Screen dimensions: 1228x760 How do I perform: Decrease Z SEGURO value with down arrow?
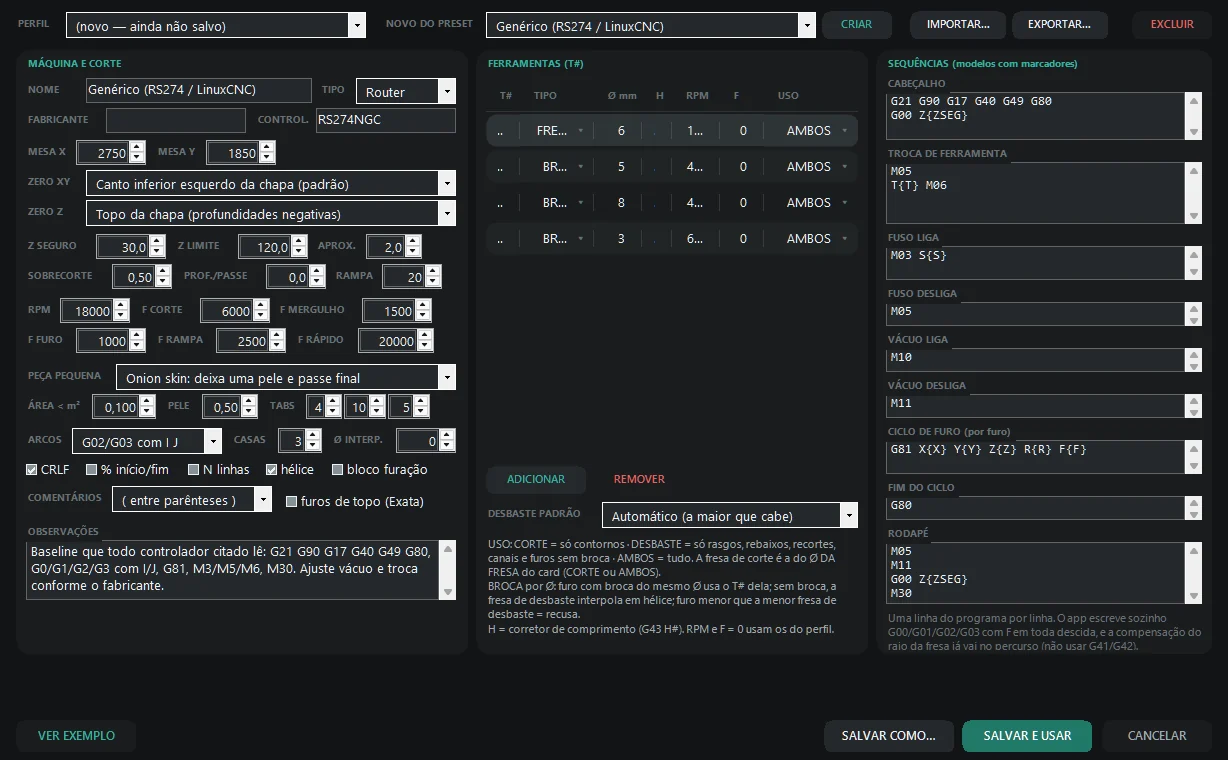click(157, 252)
